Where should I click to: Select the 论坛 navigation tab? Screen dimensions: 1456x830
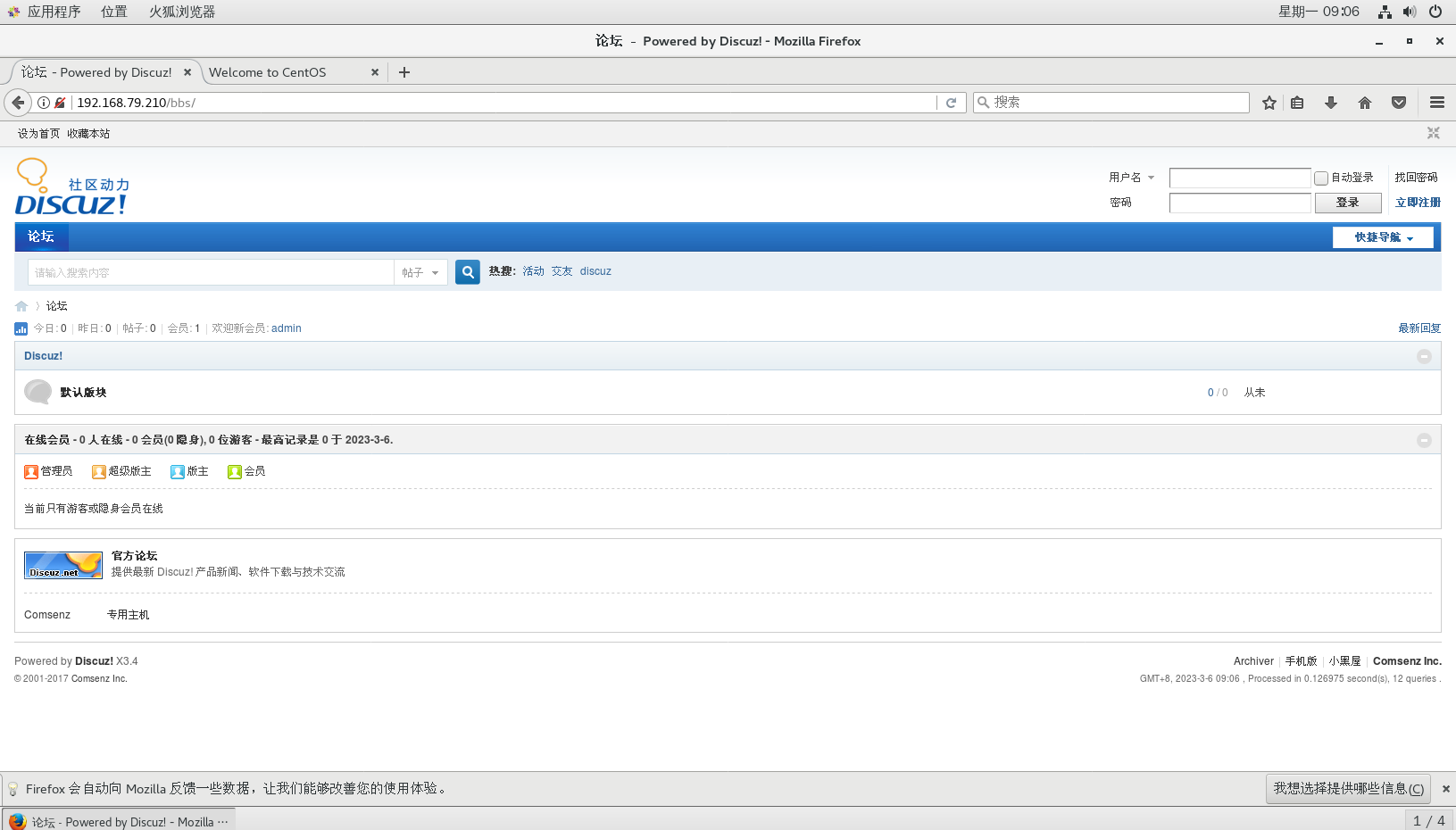click(x=41, y=237)
